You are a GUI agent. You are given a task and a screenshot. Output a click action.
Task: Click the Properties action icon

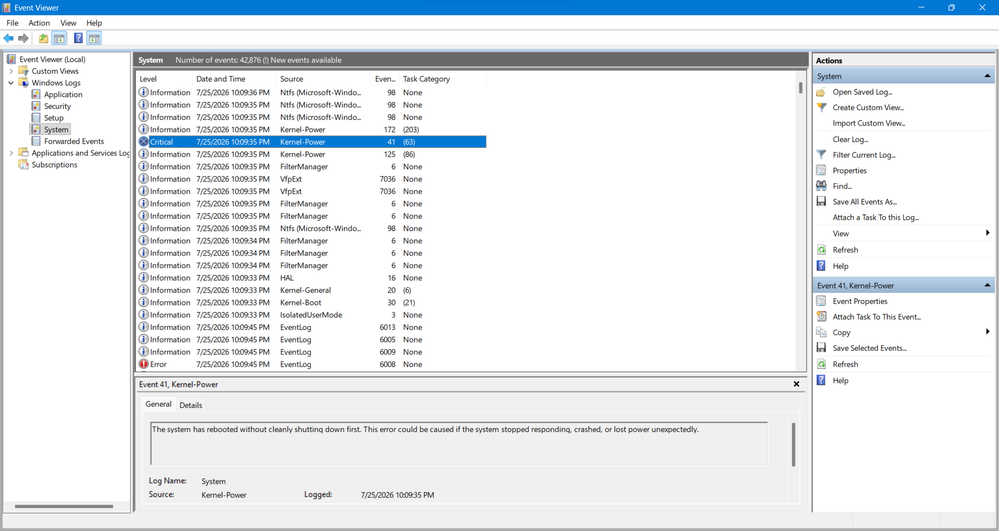click(x=821, y=170)
